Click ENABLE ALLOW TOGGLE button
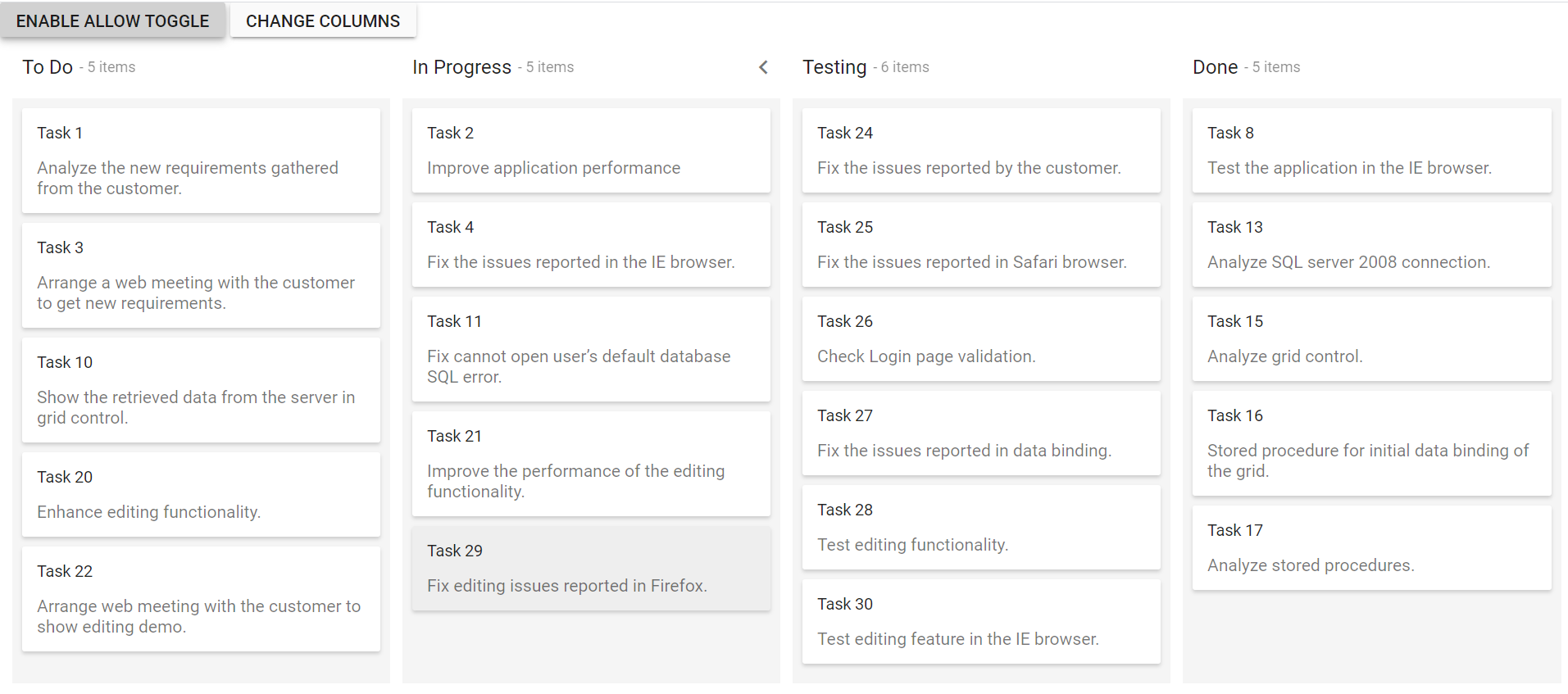The height and width of the screenshot is (694, 1568). [x=113, y=20]
